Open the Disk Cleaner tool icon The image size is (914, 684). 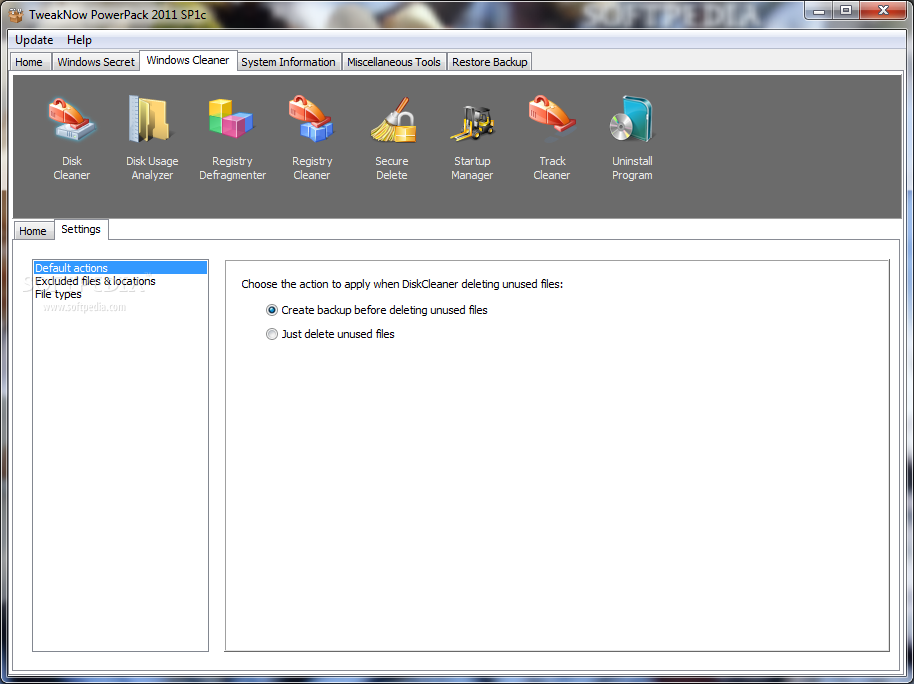click(x=72, y=120)
